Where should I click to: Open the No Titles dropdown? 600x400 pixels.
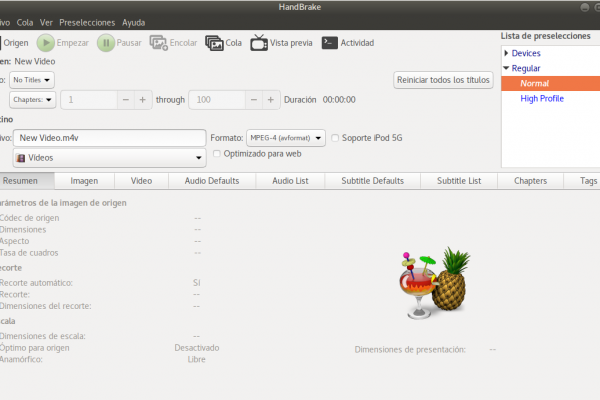coord(32,80)
